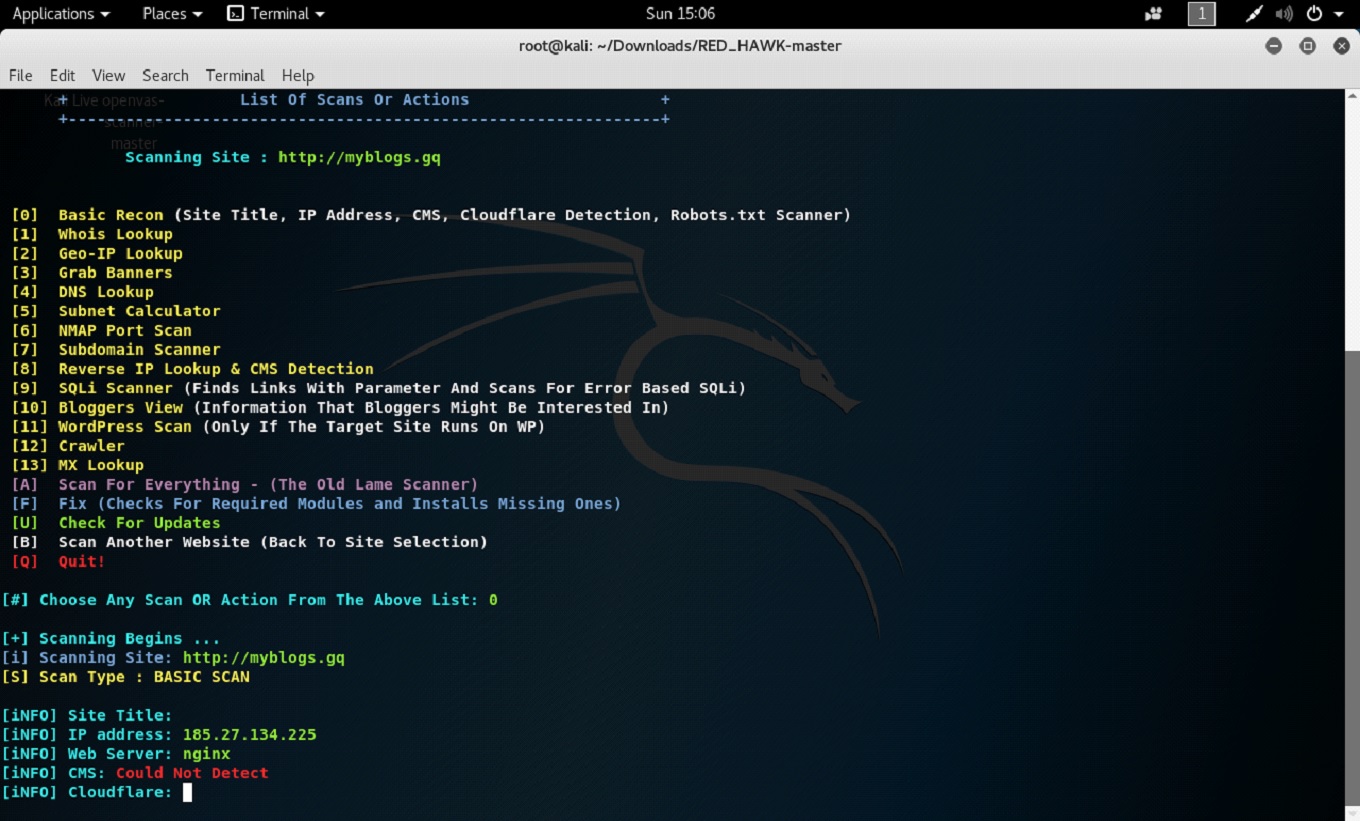Select workspace 1 indicator
This screenshot has width=1360, height=821.
coord(1202,14)
